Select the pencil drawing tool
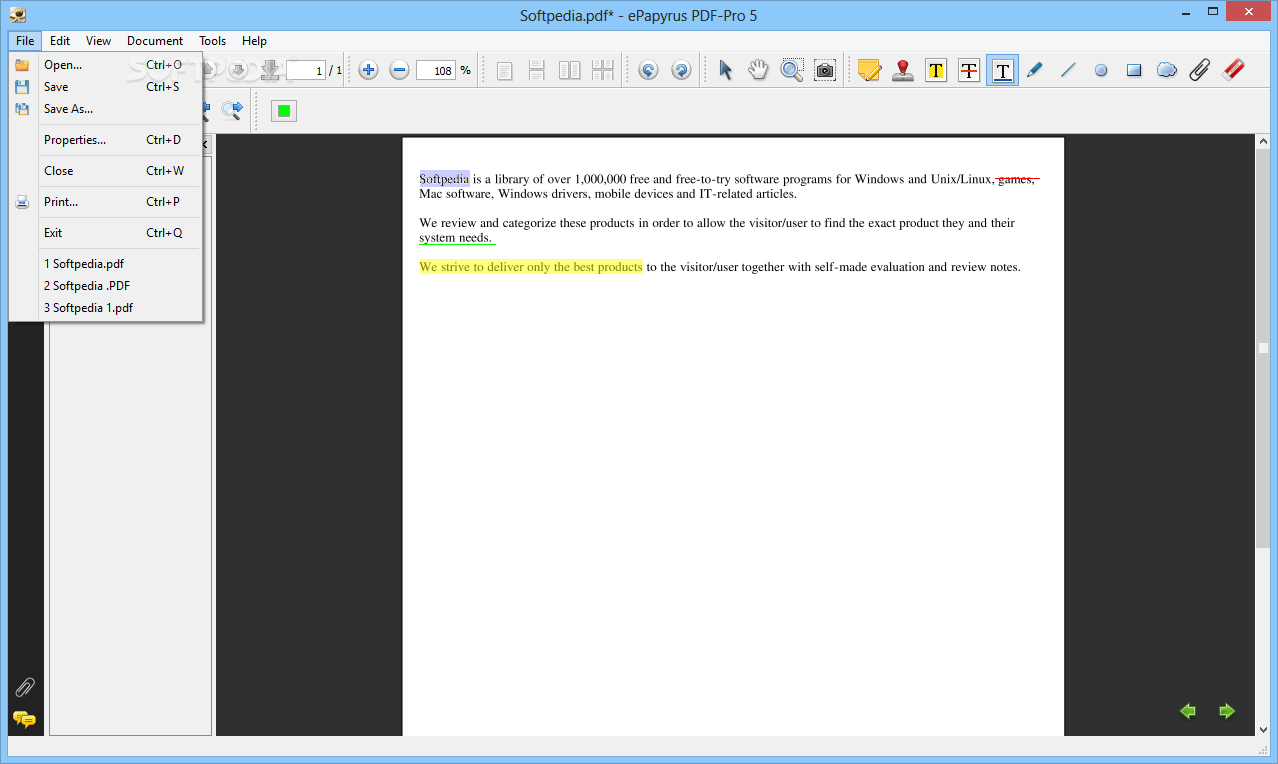This screenshot has height=764, width=1278. (x=1035, y=70)
